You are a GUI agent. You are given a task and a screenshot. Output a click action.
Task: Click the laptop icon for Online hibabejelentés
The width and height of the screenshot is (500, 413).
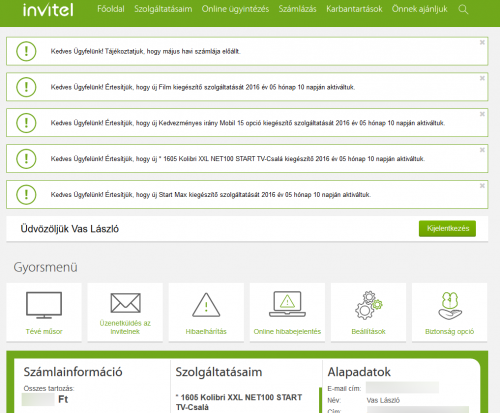tap(287, 304)
